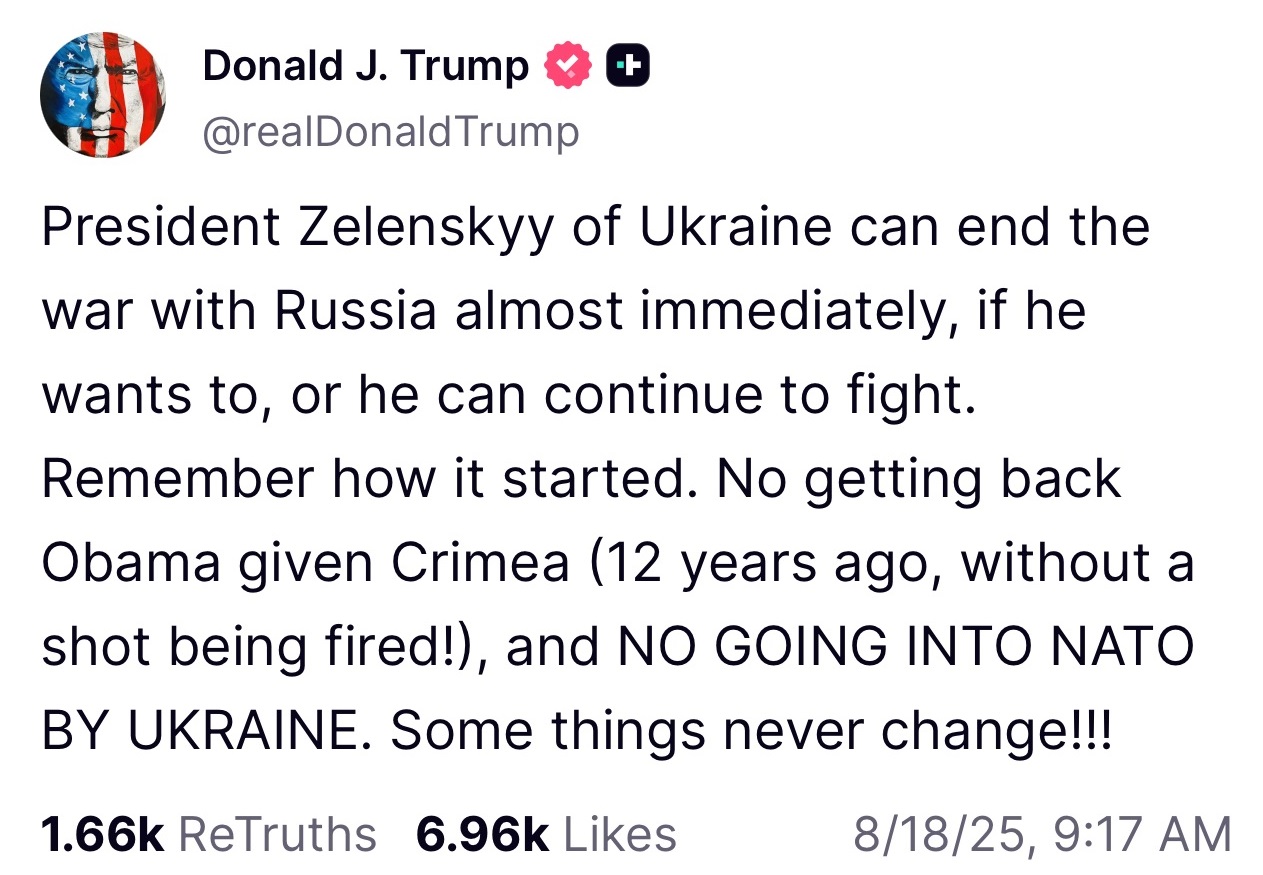Open the flag-painted profile avatar
This screenshot has width=1263, height=875.
point(103,95)
